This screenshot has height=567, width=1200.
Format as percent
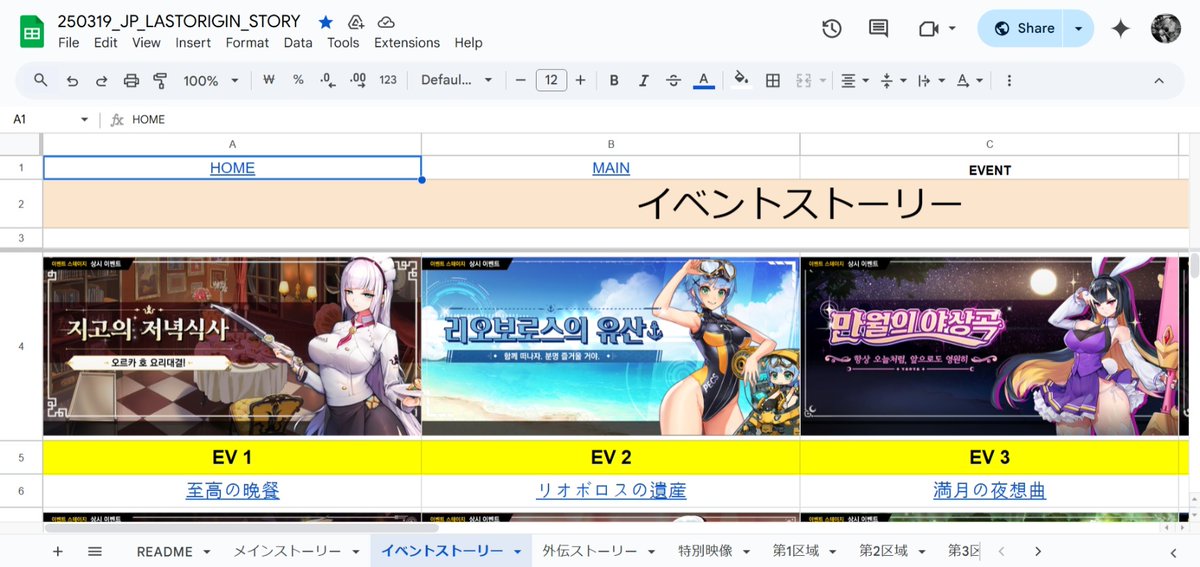pos(298,80)
